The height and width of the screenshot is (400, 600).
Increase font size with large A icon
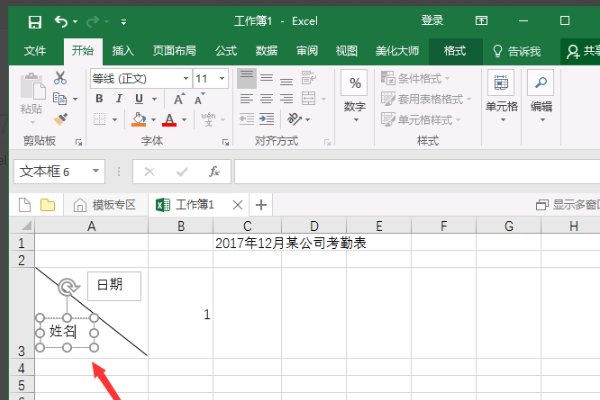tap(179, 99)
